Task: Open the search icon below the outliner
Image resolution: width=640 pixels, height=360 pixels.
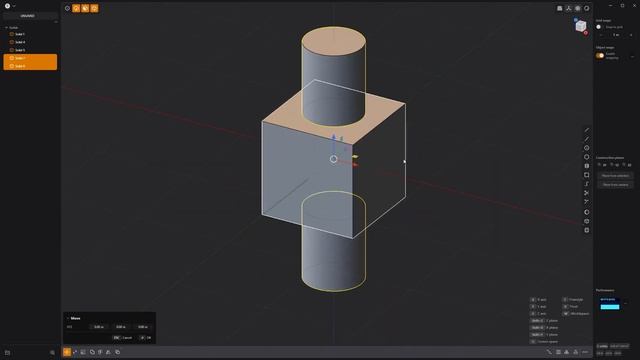Action: (x=52, y=352)
